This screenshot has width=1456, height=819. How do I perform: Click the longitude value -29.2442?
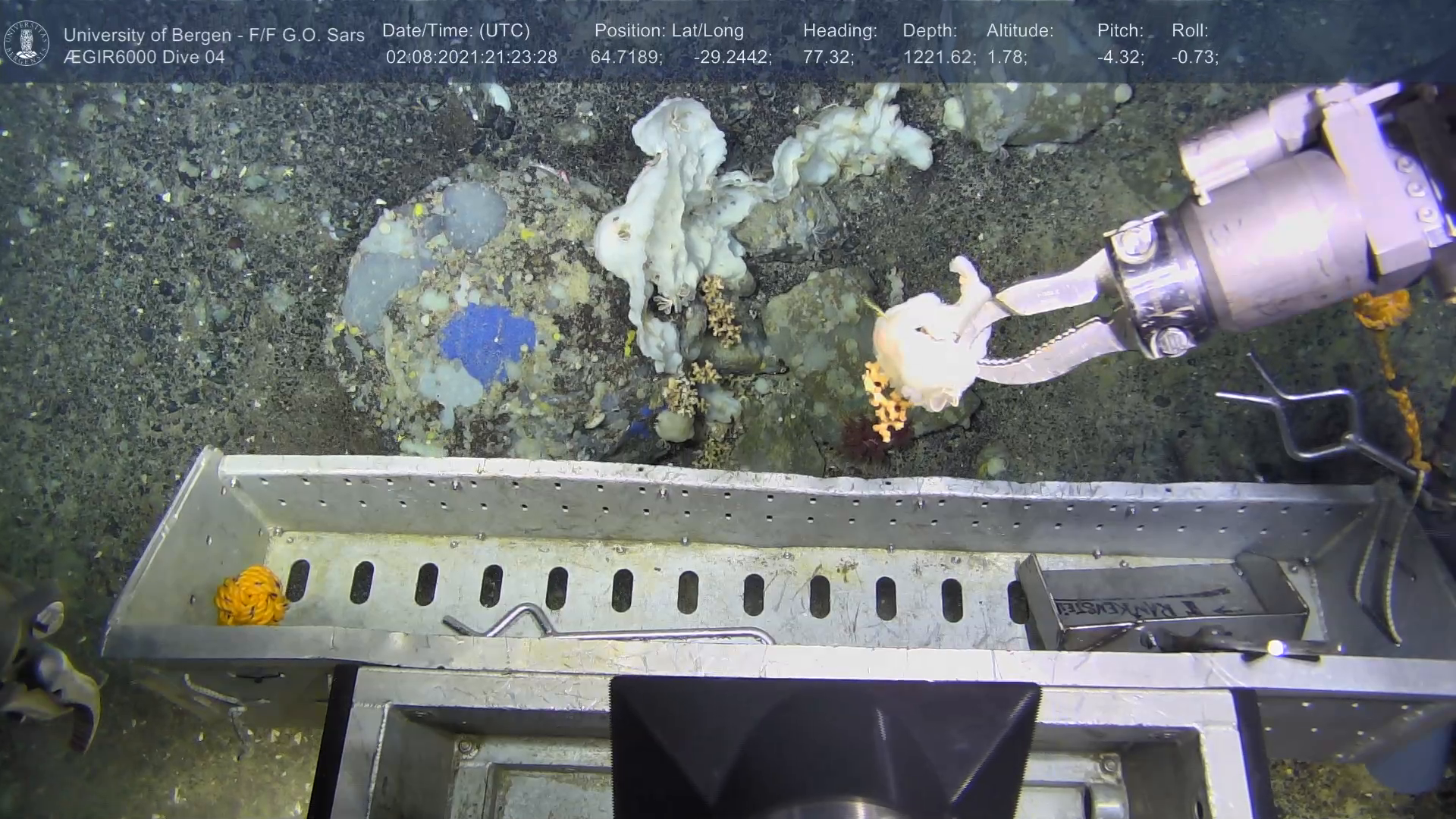732,58
